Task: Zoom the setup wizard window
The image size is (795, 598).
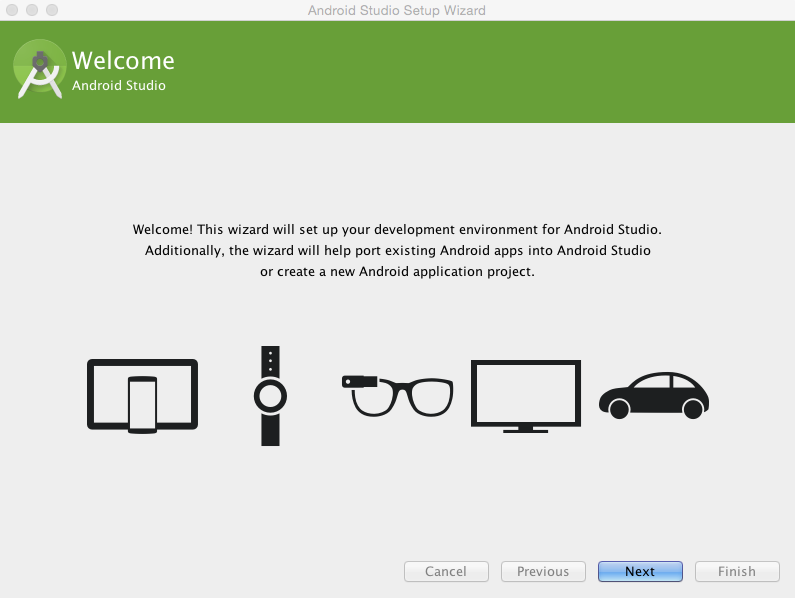Action: tap(52, 10)
